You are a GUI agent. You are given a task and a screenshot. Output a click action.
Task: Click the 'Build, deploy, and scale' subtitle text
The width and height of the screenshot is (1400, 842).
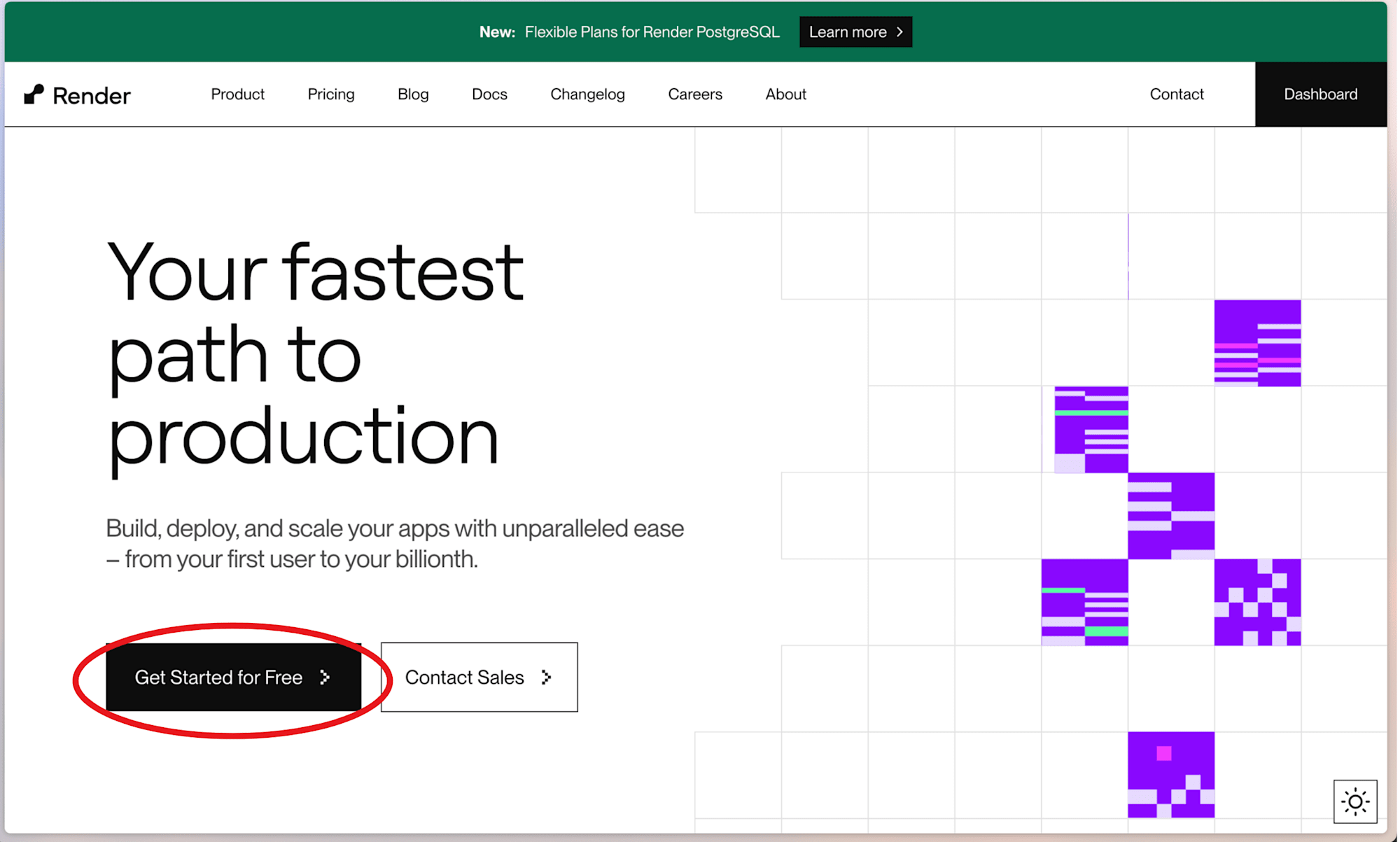[395, 545]
